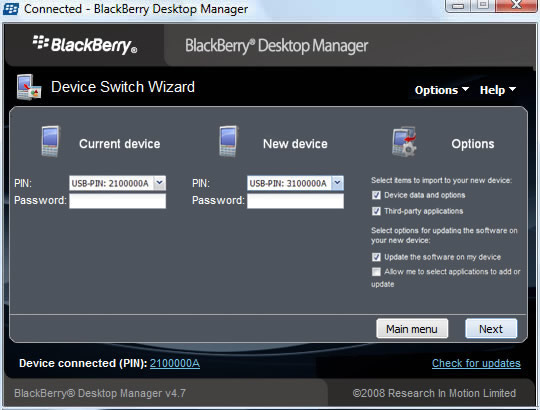Image resolution: width=540 pixels, height=410 pixels.
Task: Click the BlackBerry Desktop Manager v4.7 text
Action: pyautogui.click(x=100, y=393)
